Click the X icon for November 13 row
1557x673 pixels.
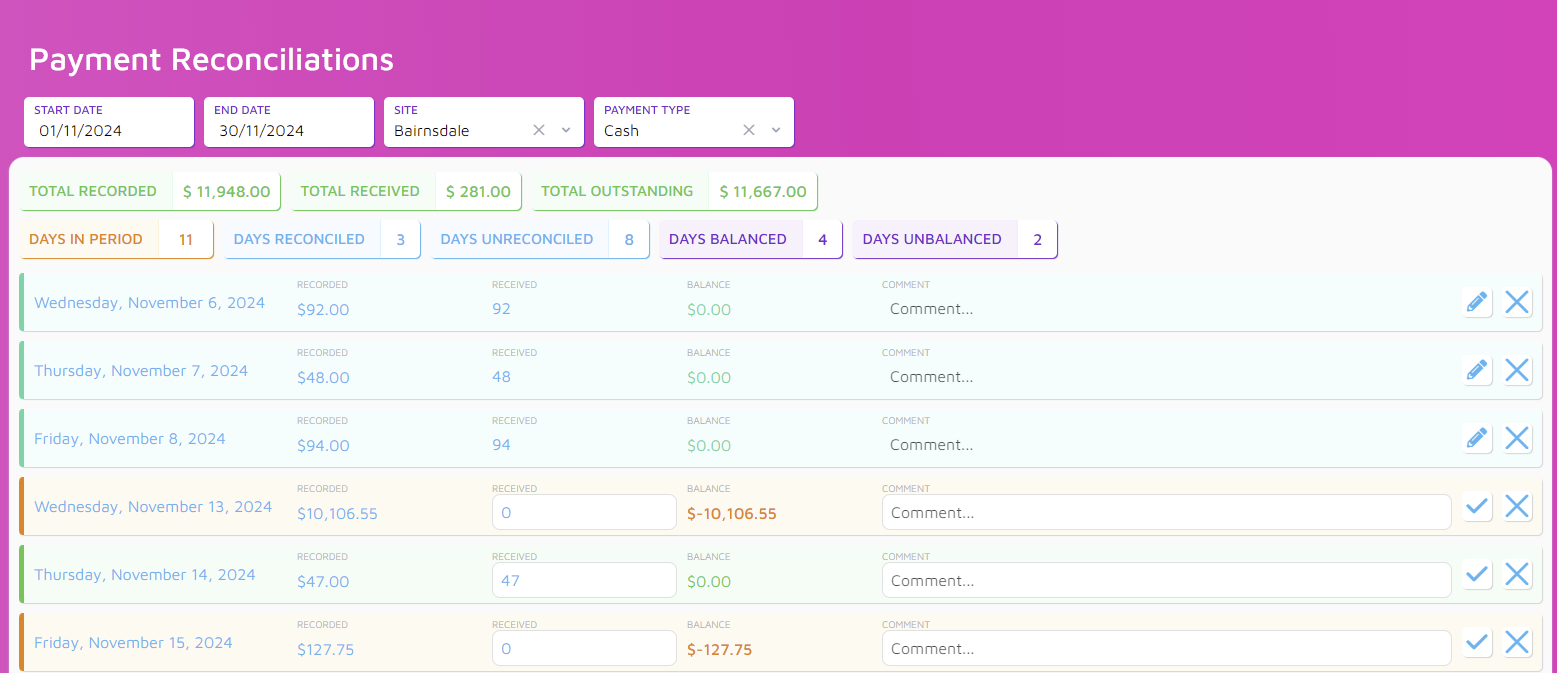click(1517, 507)
